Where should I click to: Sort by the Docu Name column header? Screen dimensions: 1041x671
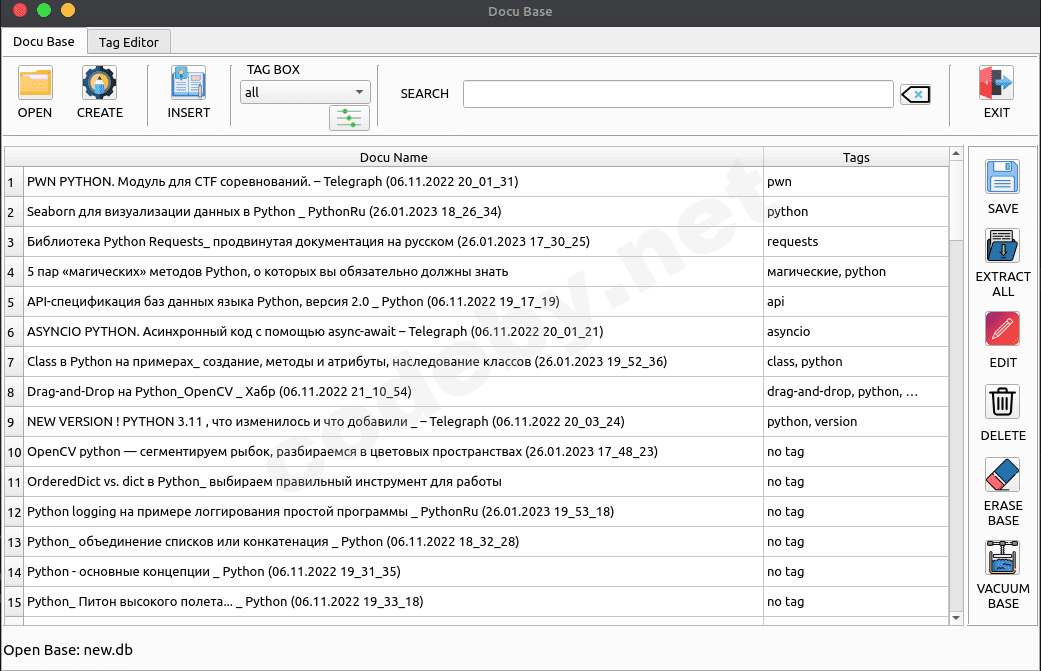pyautogui.click(x=393, y=157)
